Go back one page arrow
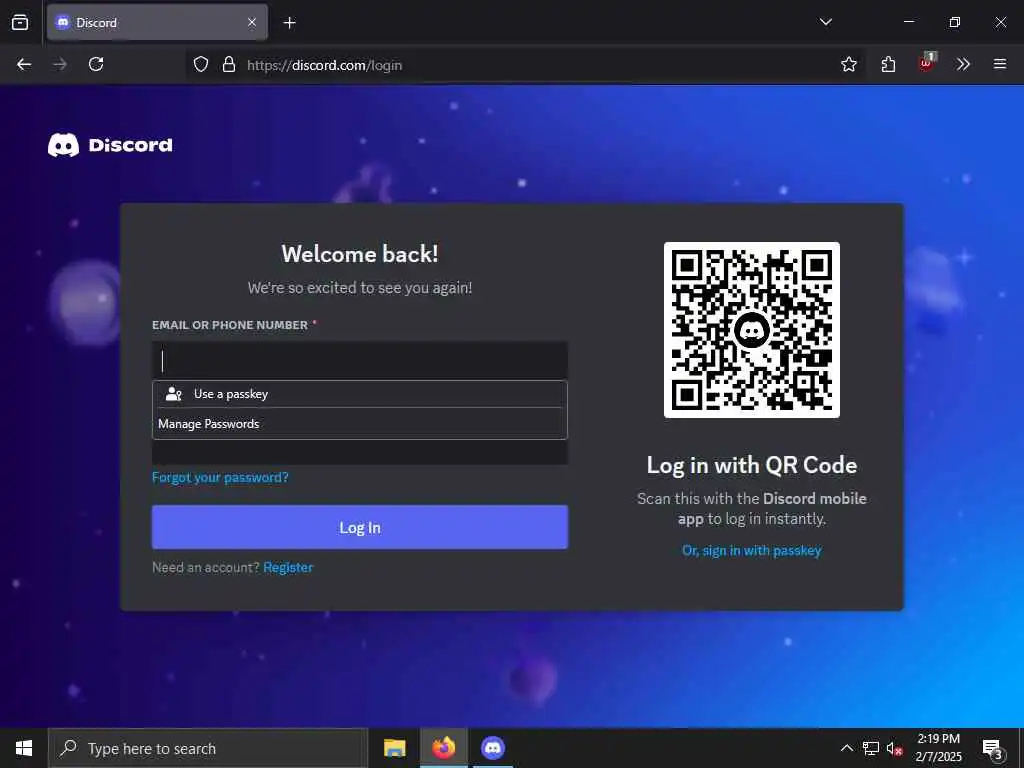This screenshot has width=1024, height=768. point(24,64)
